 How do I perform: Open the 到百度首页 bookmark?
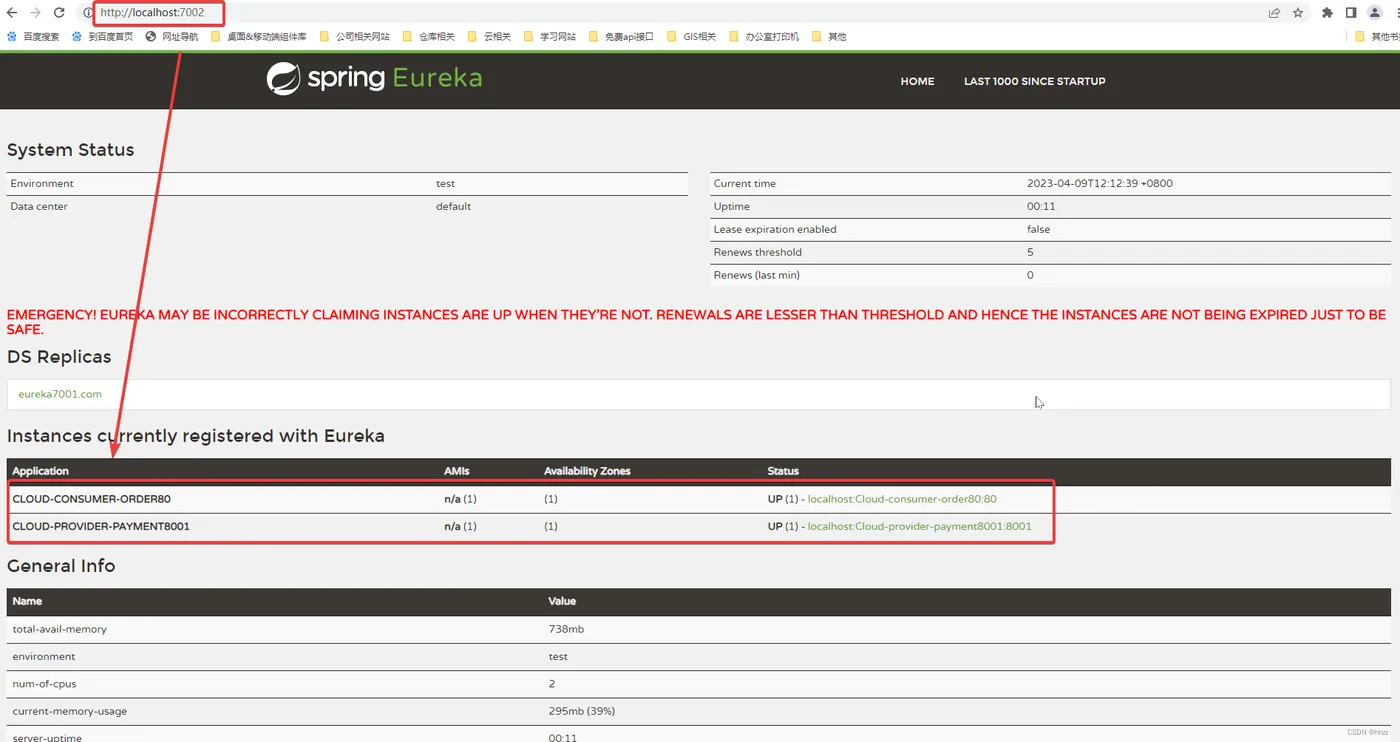click(102, 37)
